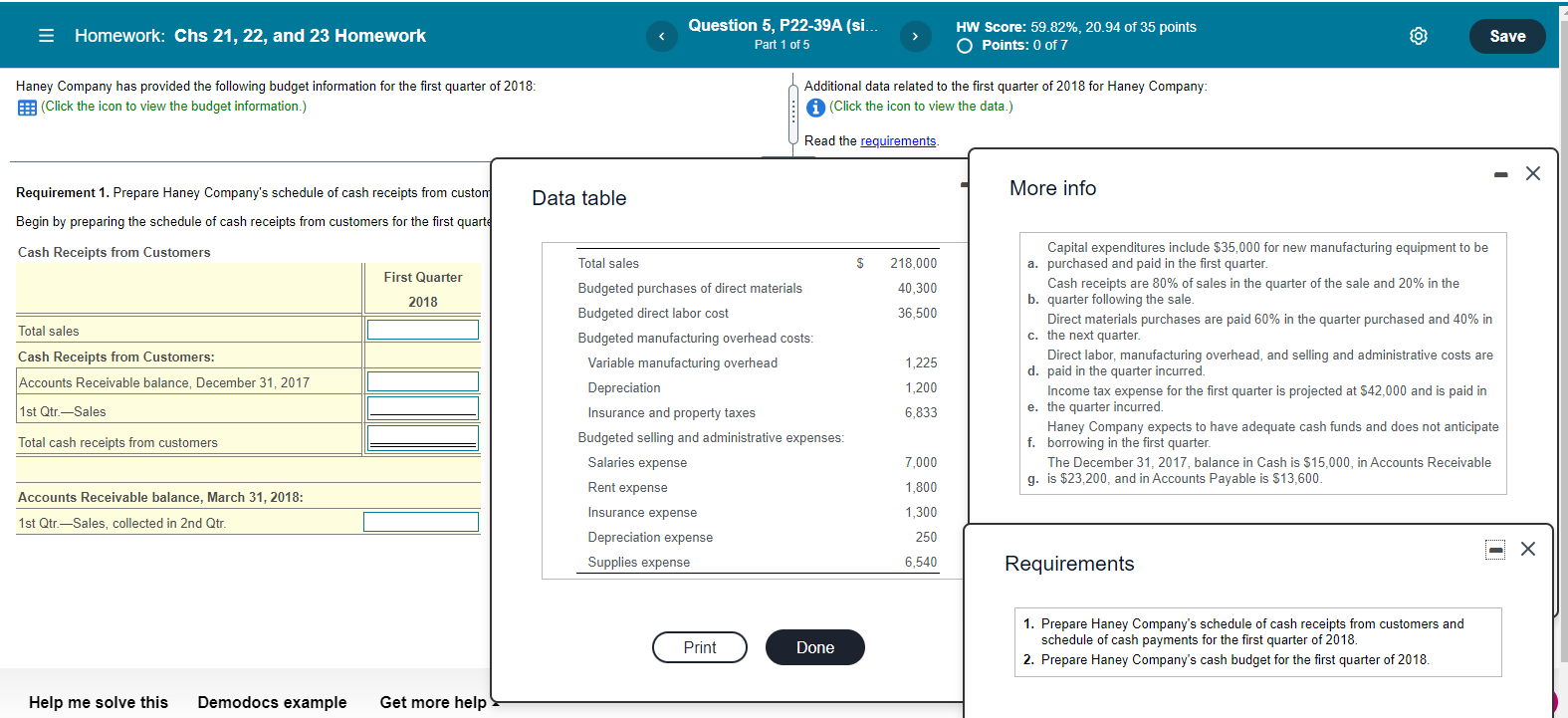1568x718 pixels.
Task: Go to next question arrow
Action: pyautogui.click(x=915, y=37)
